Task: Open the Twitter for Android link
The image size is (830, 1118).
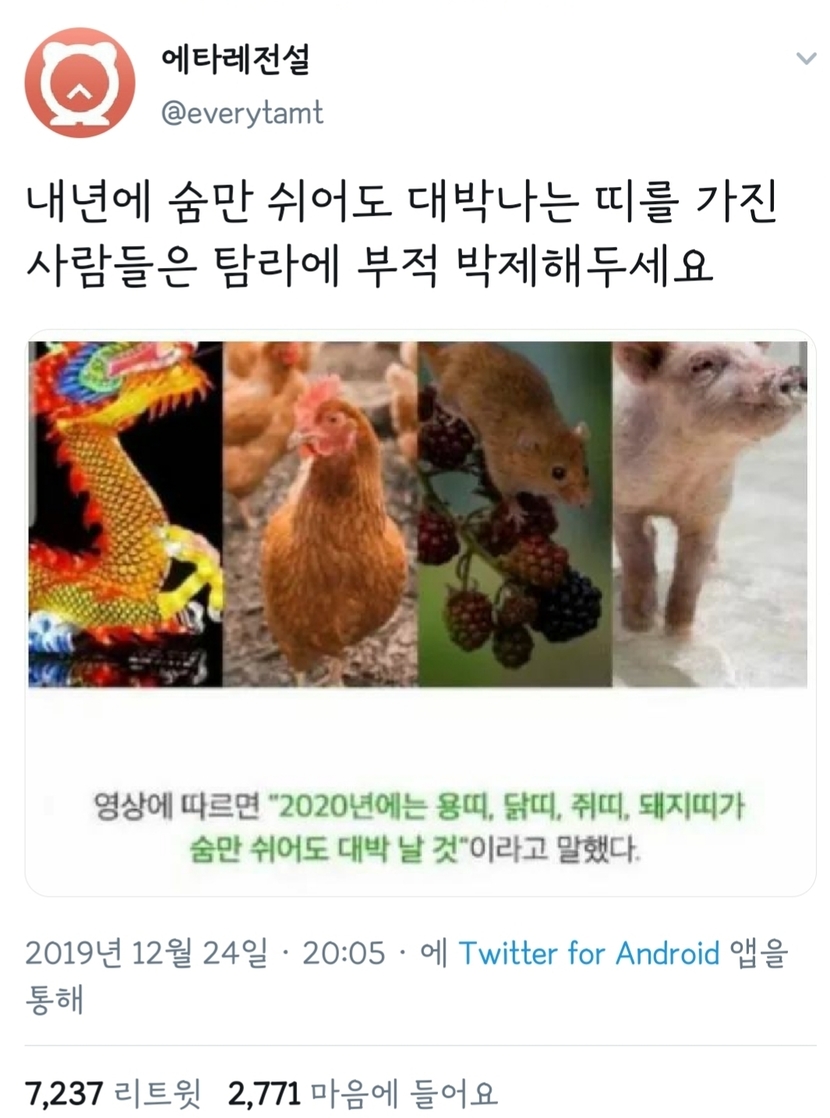Action: 589,953
